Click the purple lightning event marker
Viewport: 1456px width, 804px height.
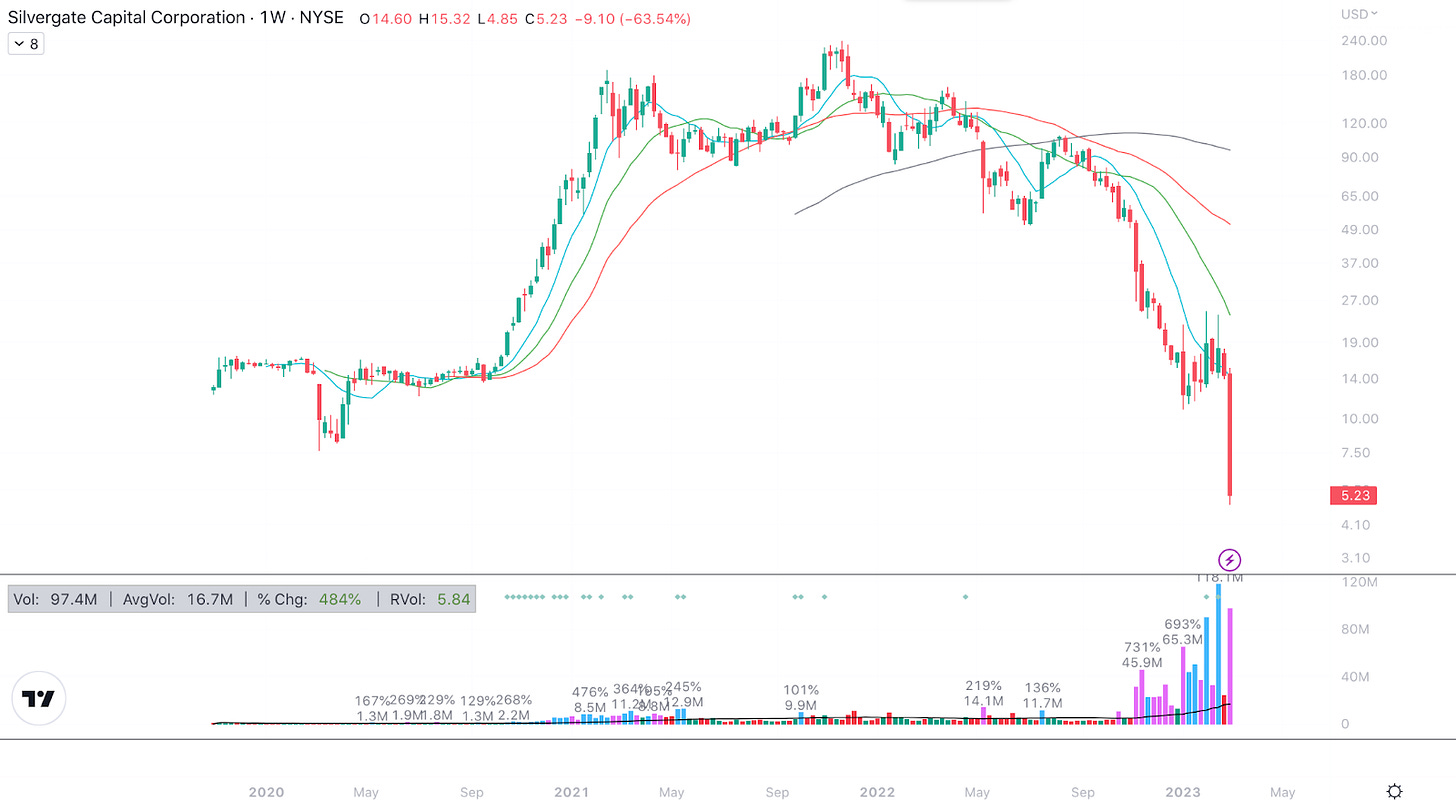coord(1230,560)
